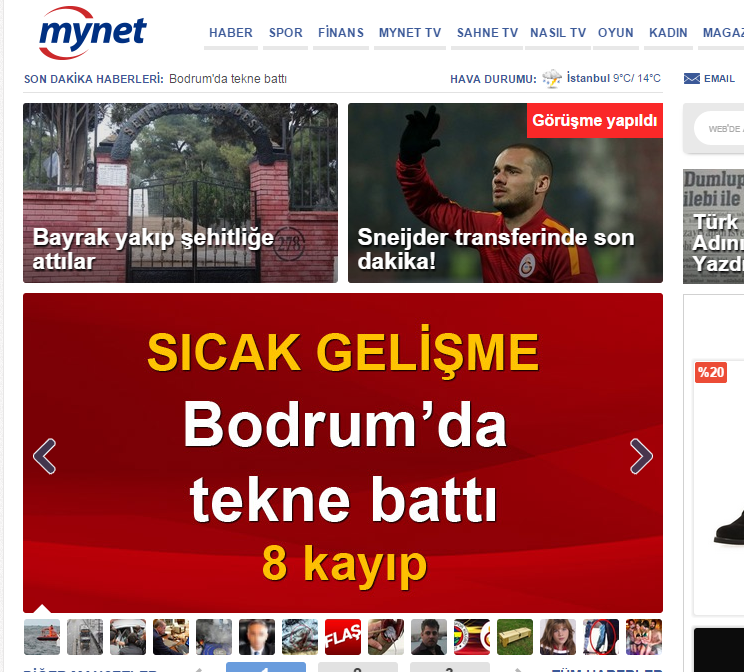
Task: Click the 'Görüşme yapıldı' red badge
Action: (x=595, y=121)
